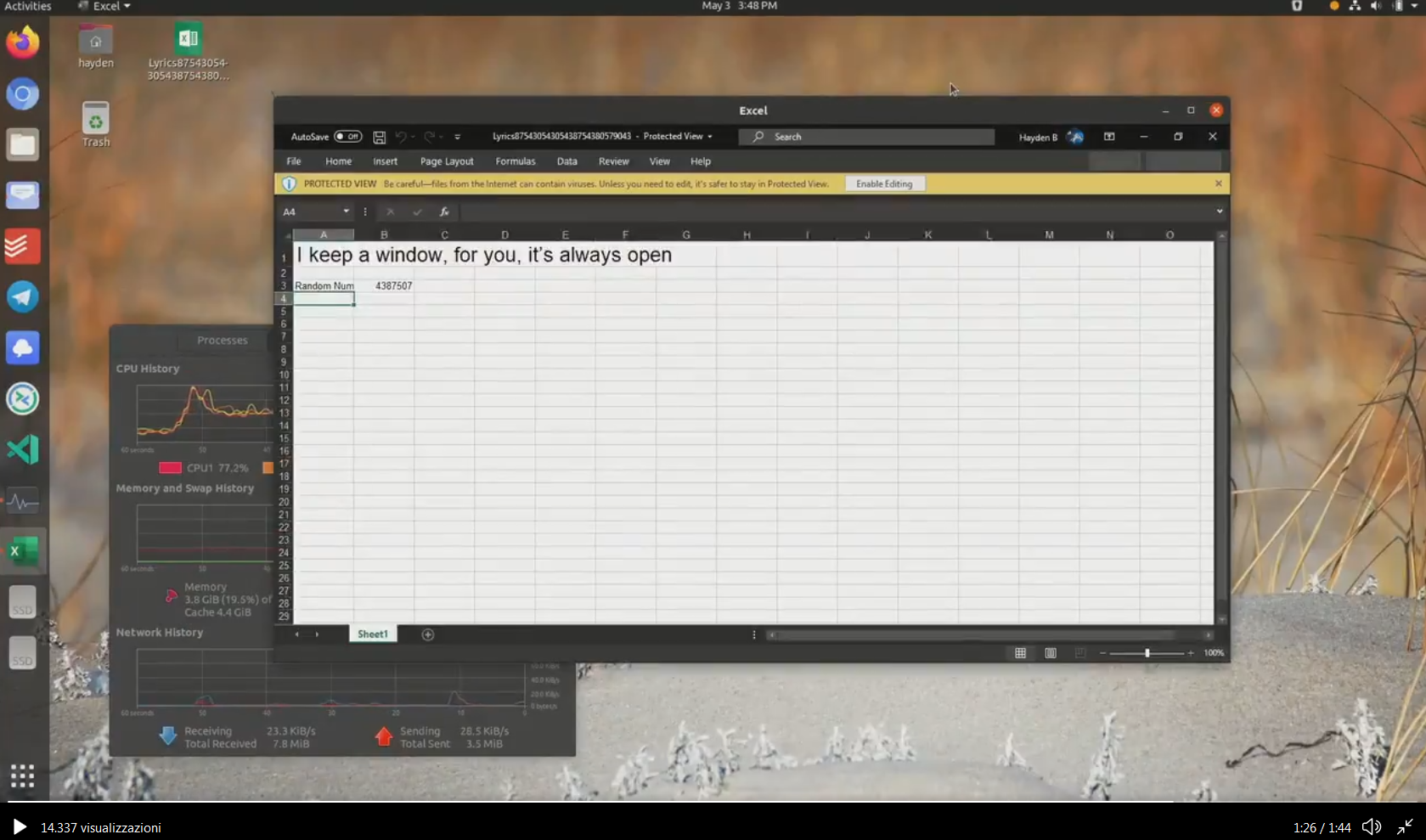
Task: Open the Data menu tab
Action: coord(566,161)
